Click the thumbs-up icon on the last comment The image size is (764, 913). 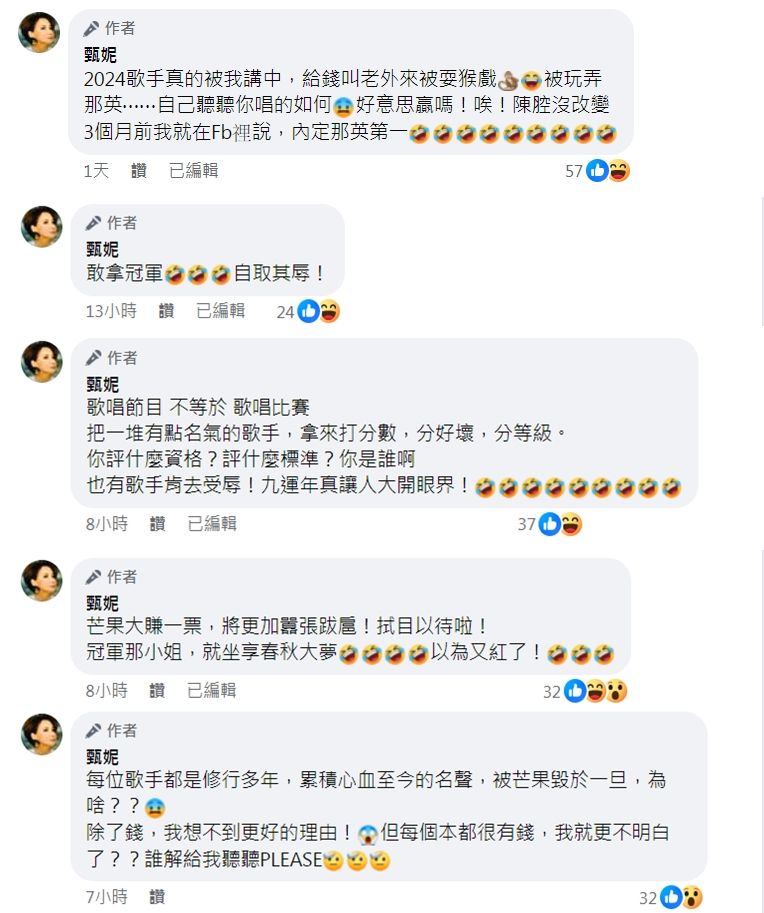pyautogui.click(x=671, y=897)
